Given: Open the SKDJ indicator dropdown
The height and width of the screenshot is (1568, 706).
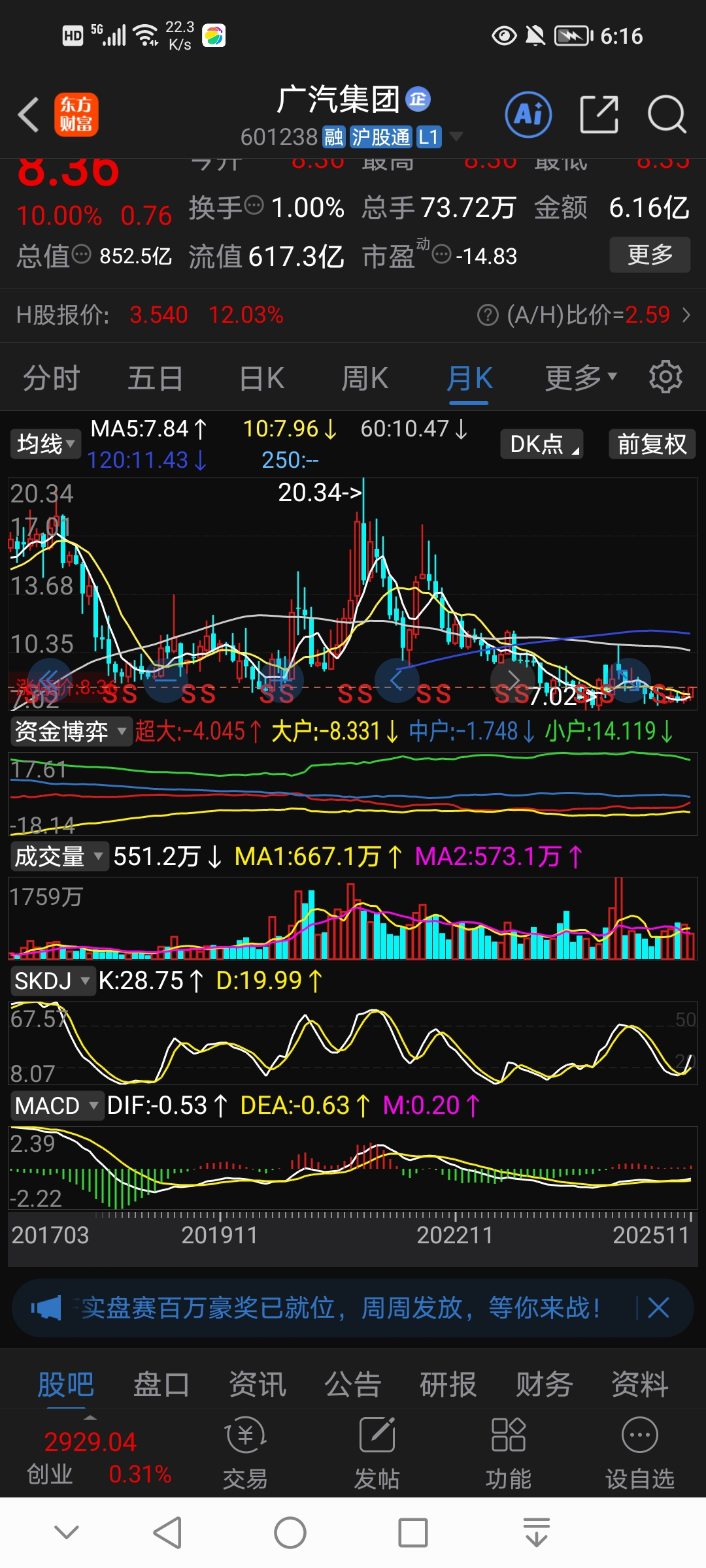Looking at the screenshot, I should coord(52,981).
